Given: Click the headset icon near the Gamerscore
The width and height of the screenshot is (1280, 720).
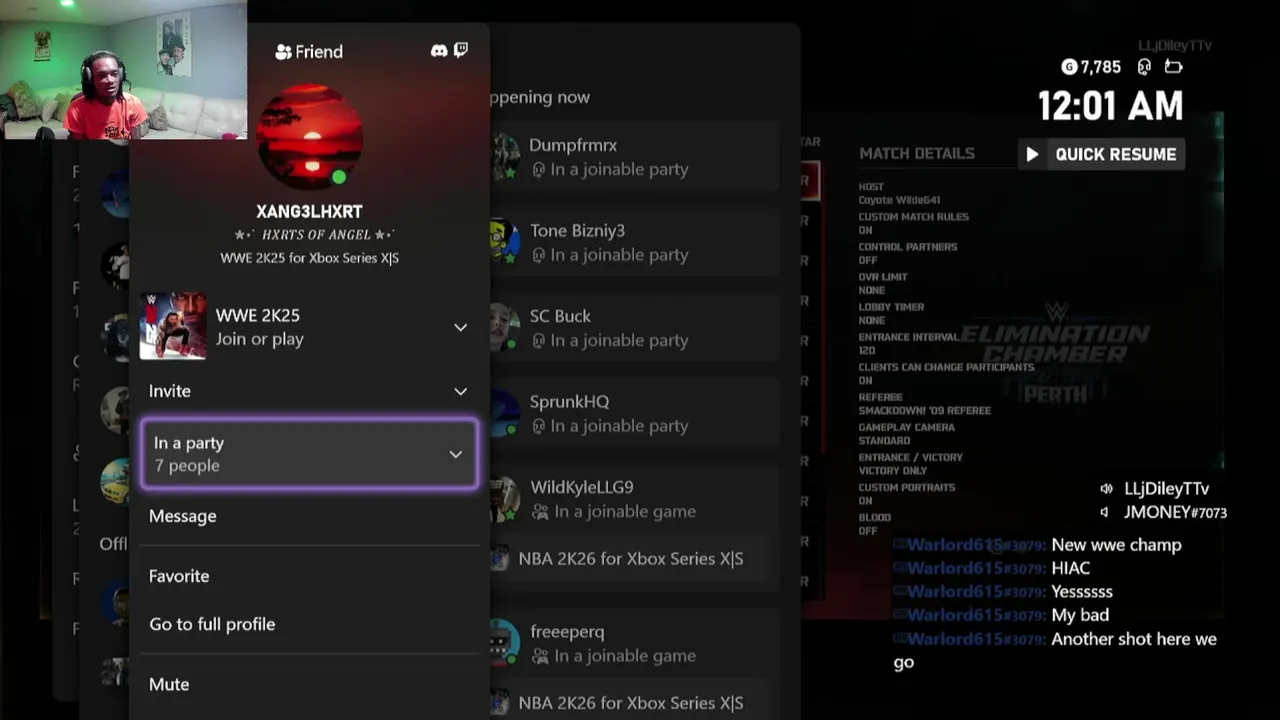Looking at the screenshot, I should pyautogui.click(x=1144, y=67).
